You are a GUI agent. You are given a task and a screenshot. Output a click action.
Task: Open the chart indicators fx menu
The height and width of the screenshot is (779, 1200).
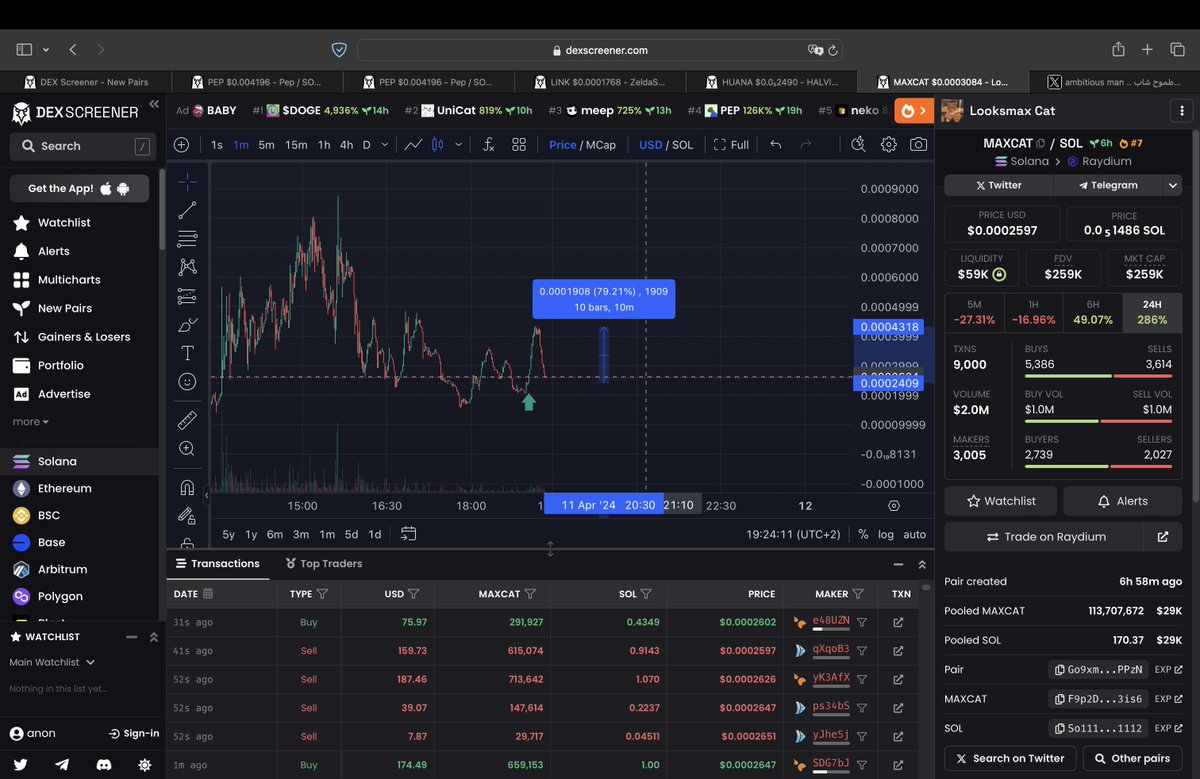488,145
